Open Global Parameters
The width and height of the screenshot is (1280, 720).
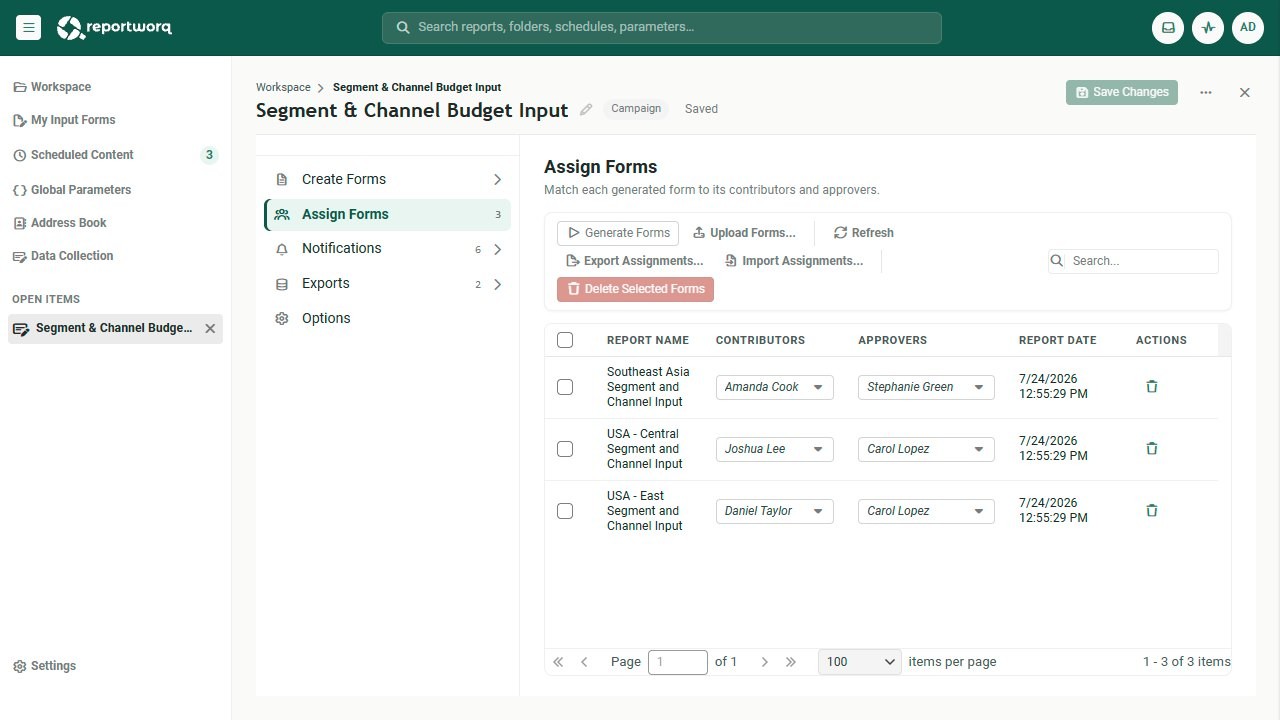click(x=72, y=190)
